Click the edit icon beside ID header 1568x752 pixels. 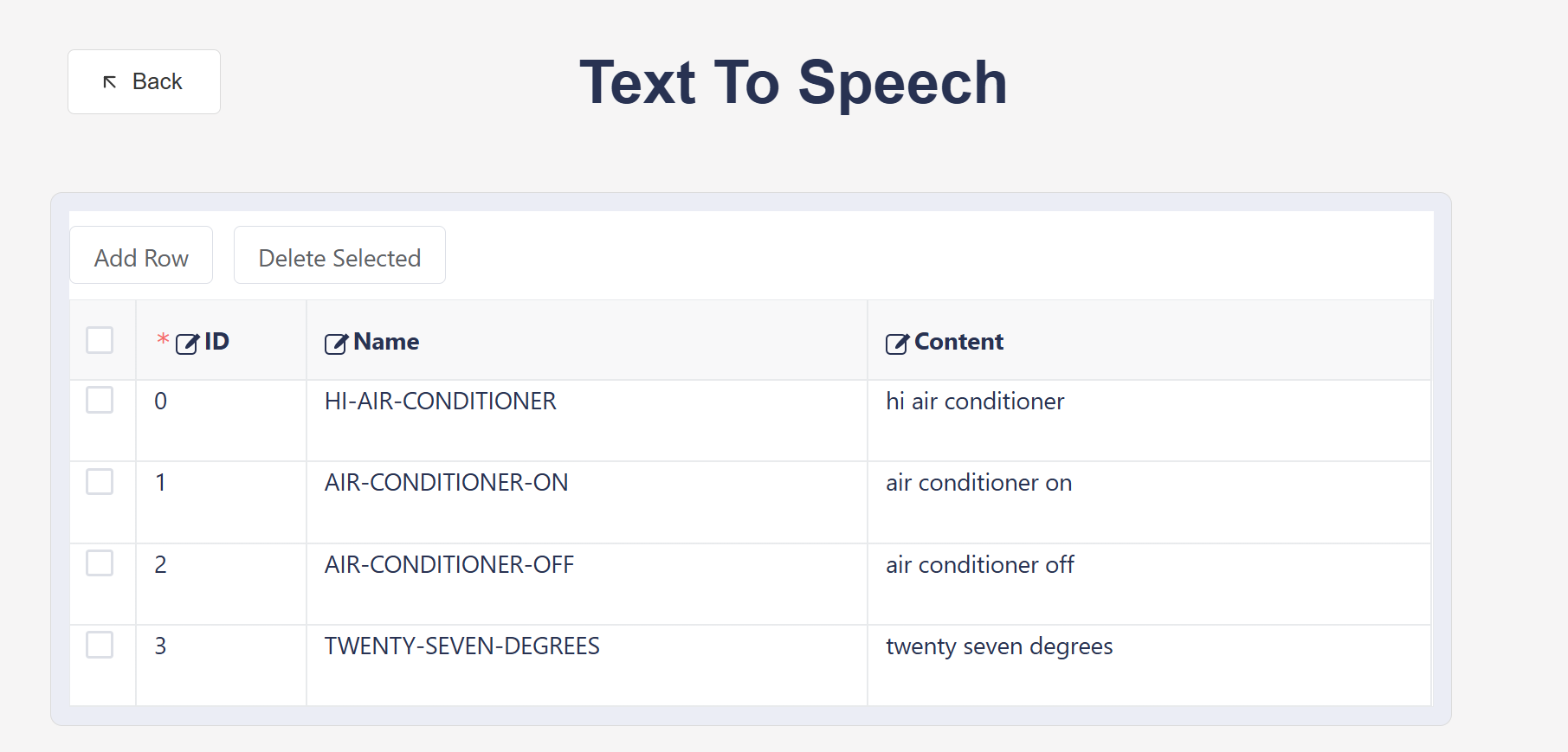(187, 344)
